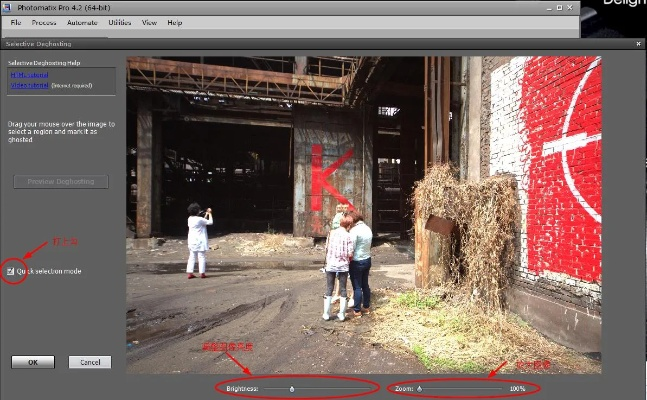
Task: Open the Help menu
Action: (x=175, y=22)
